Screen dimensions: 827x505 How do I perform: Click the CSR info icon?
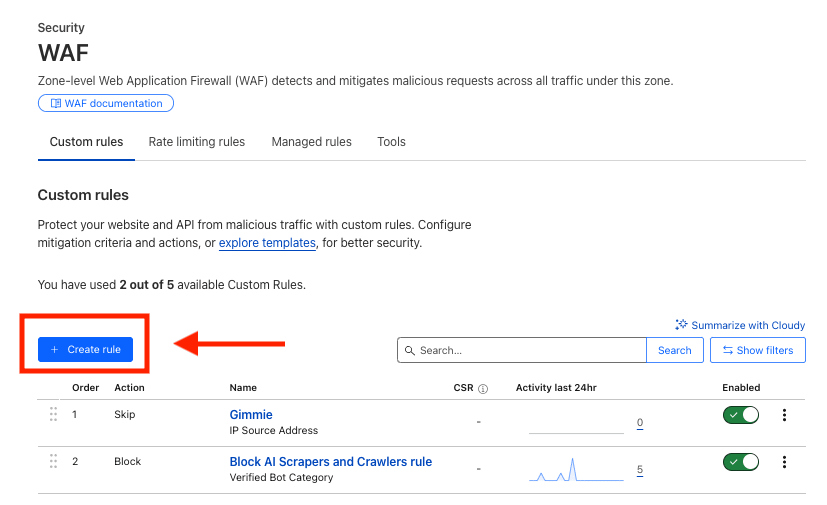483,388
